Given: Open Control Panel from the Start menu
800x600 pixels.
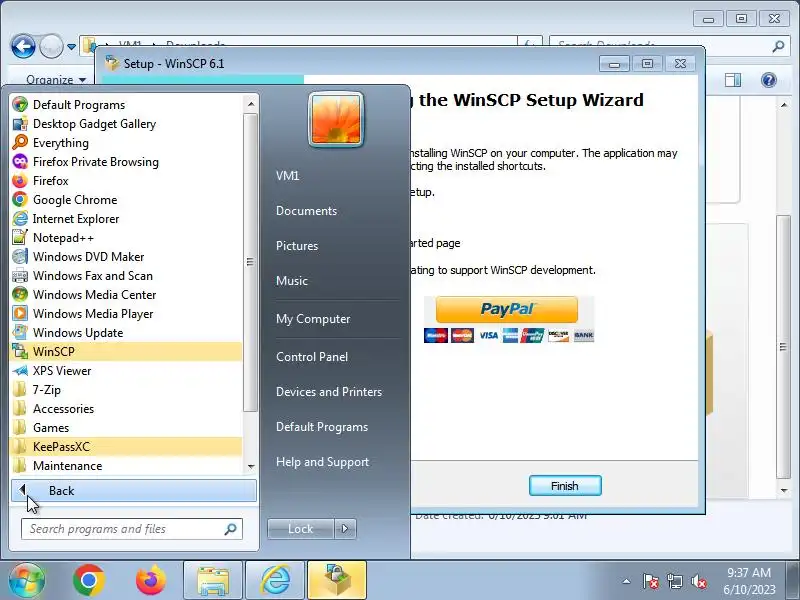Looking at the screenshot, I should [312, 357].
